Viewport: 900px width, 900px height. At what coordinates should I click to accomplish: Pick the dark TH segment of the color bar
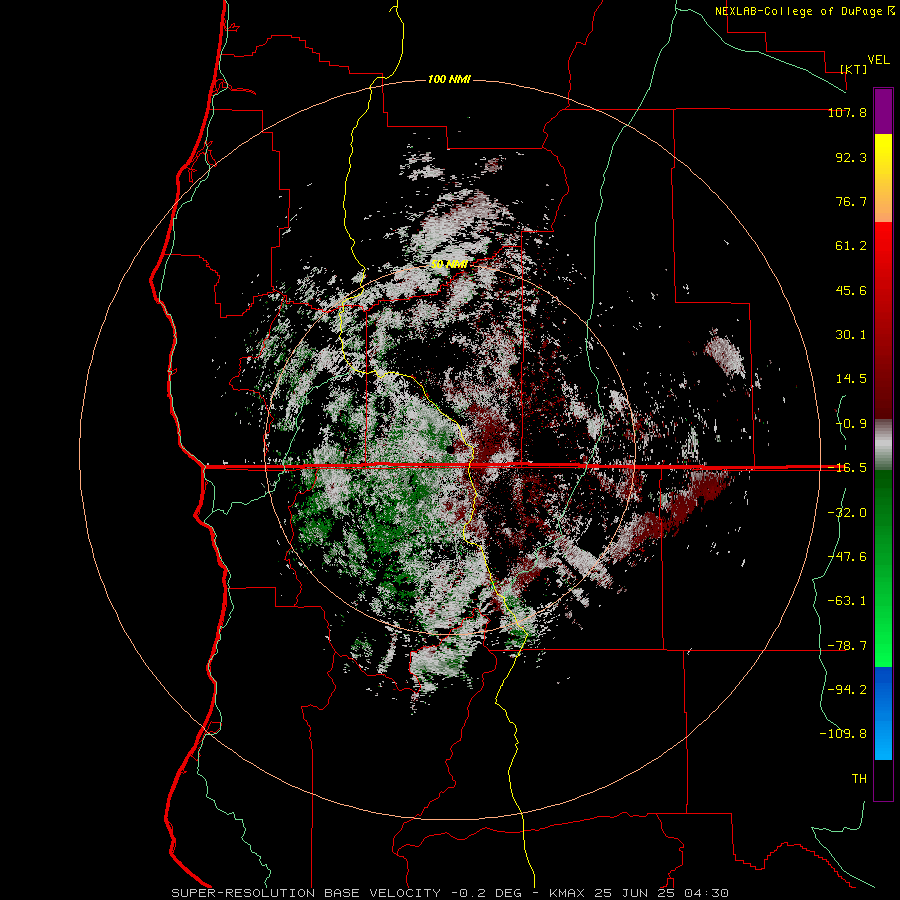[883, 780]
